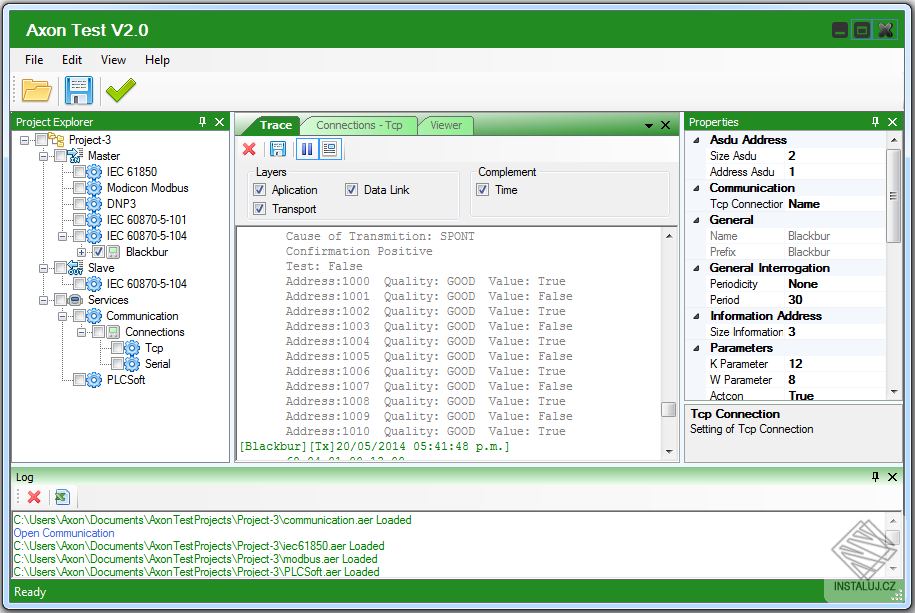
Task: Save trace using the Trace panel floppy icon
Action: click(278, 149)
